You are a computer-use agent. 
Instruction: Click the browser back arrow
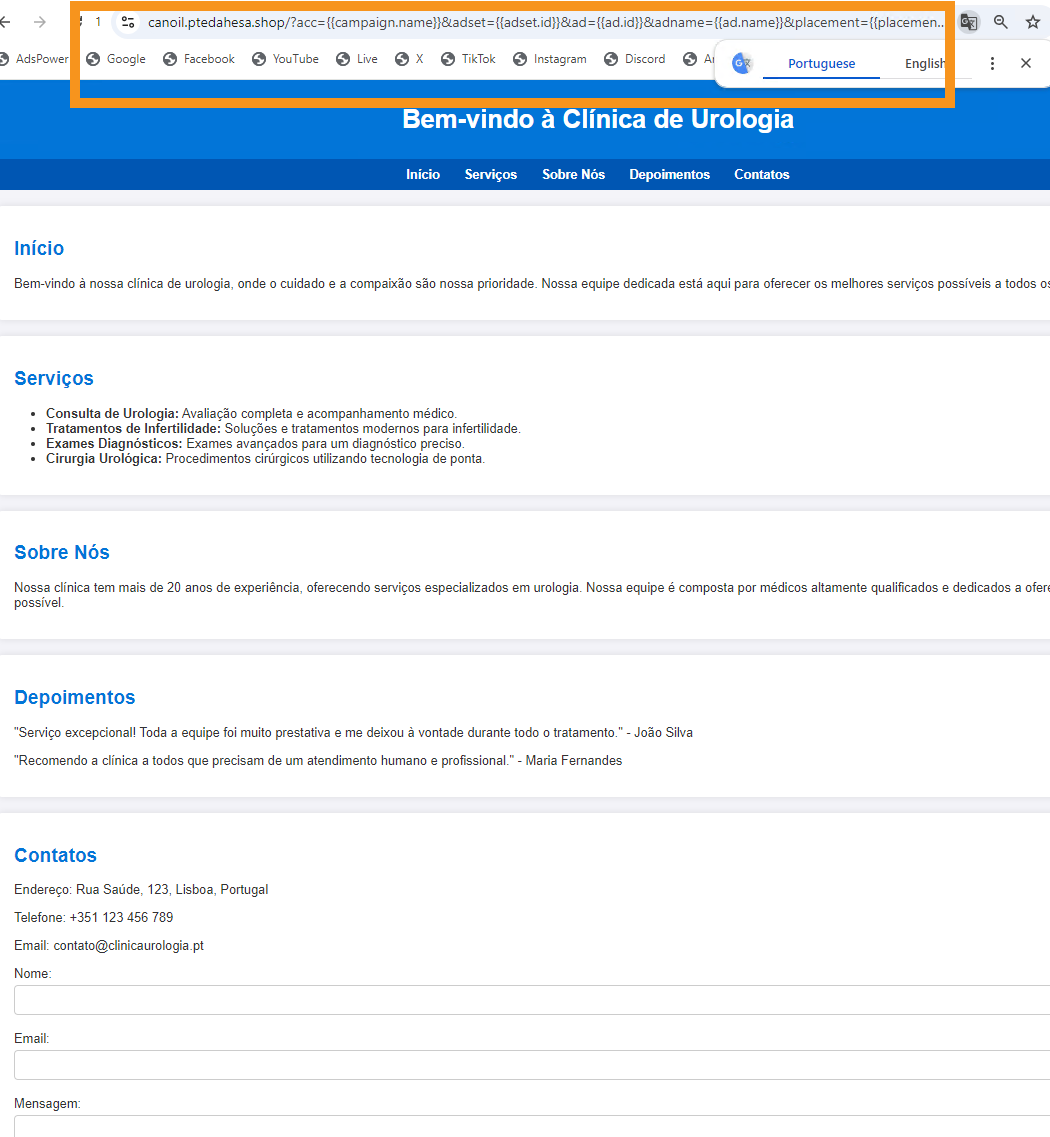(x=5, y=22)
